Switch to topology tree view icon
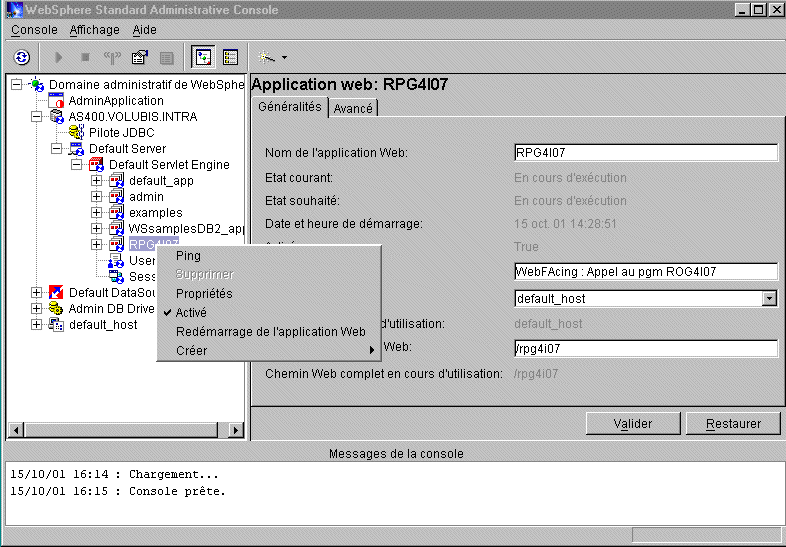The image size is (786, 547). pos(203,57)
